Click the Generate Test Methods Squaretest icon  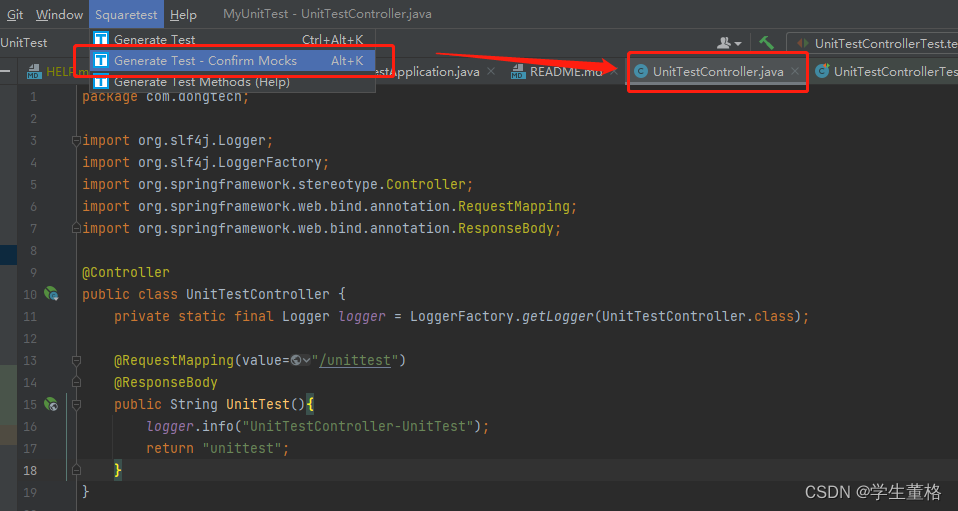(101, 81)
